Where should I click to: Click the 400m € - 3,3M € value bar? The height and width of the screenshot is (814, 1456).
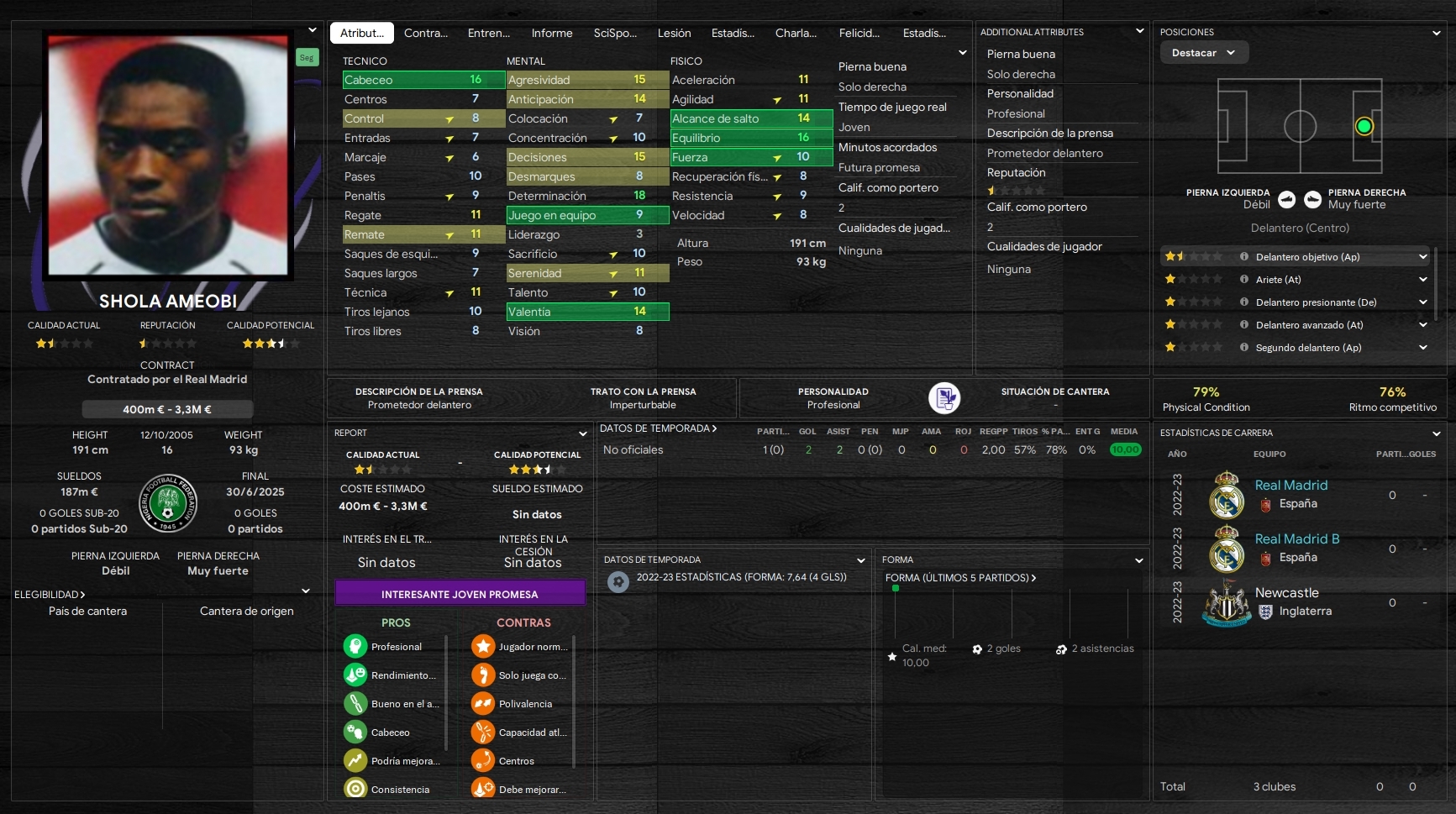click(167, 409)
